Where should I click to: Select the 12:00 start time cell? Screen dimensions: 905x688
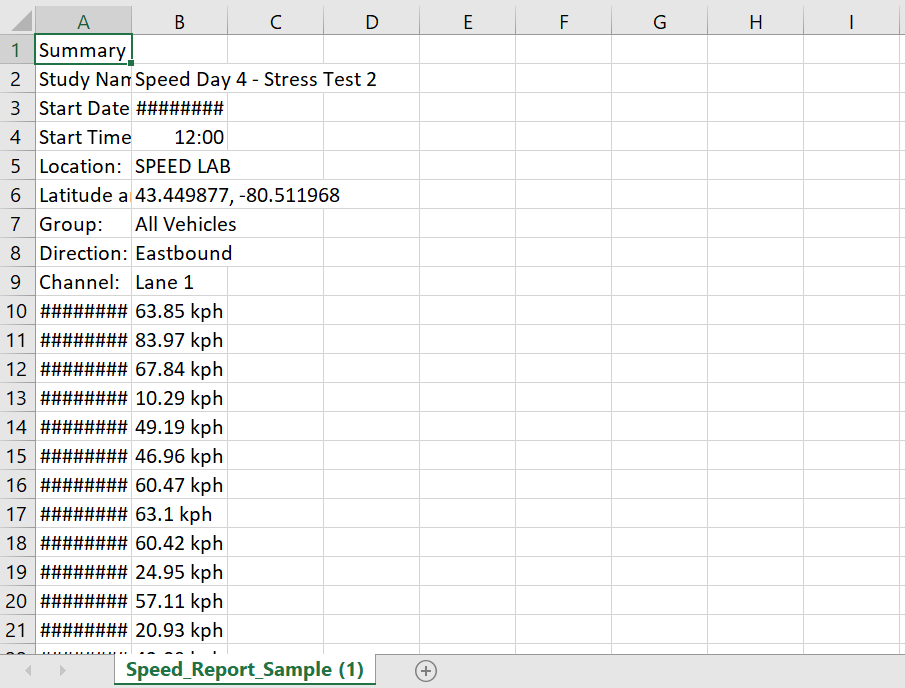[178, 137]
